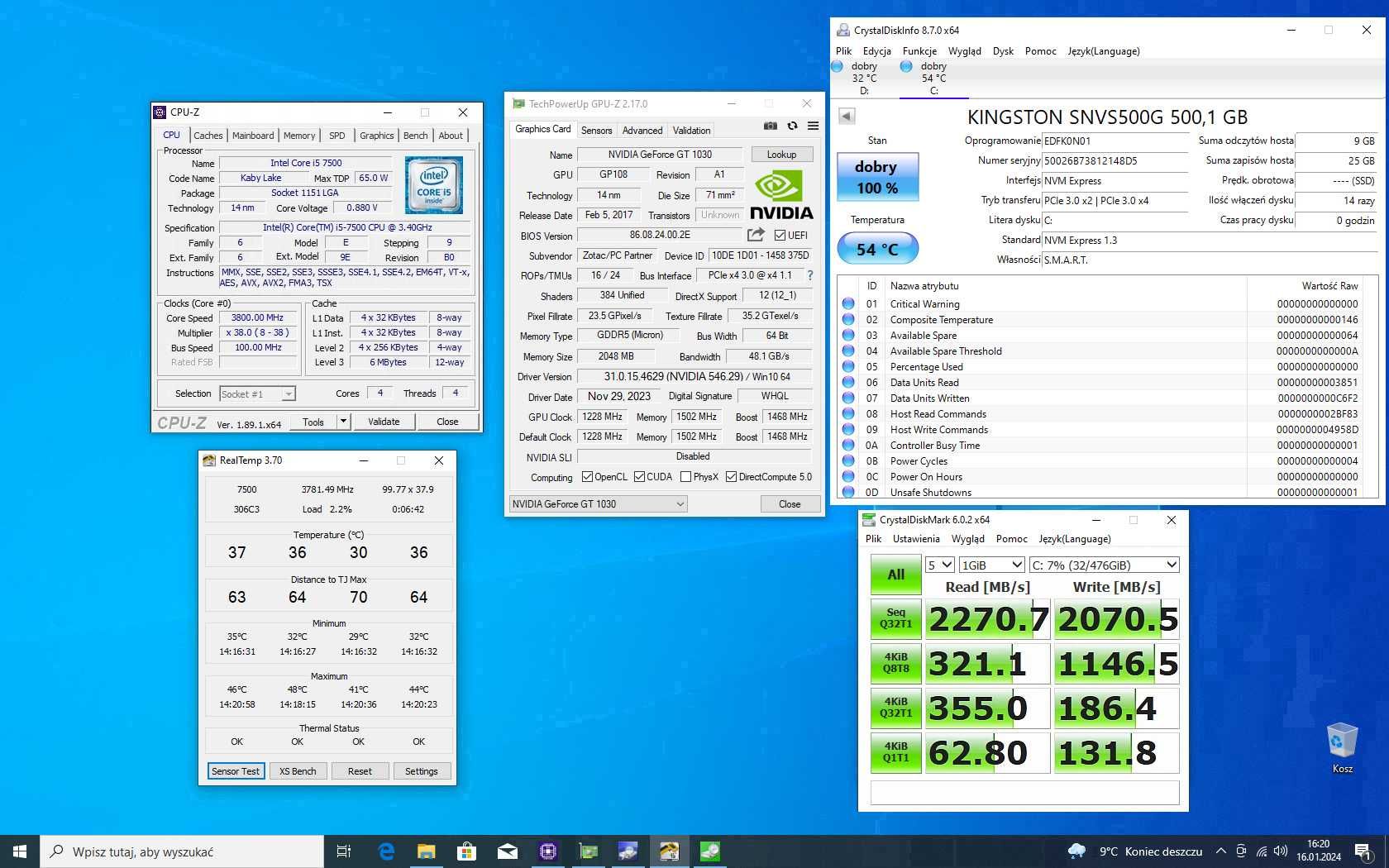Click the previous disk arrow in CrystalDiskInfo
The height and width of the screenshot is (868, 1389).
pyautogui.click(x=847, y=116)
